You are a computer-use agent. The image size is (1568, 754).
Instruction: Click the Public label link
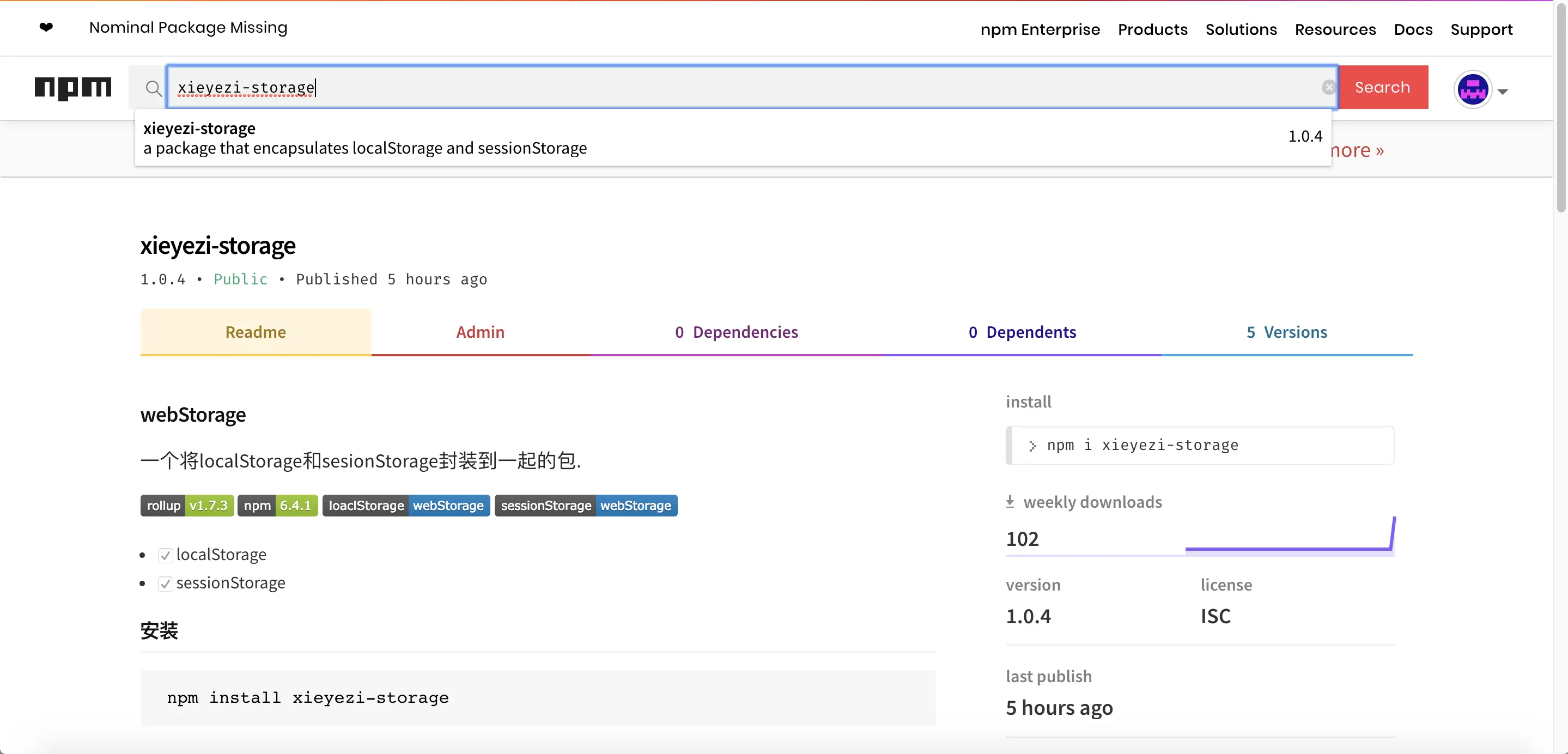240,279
